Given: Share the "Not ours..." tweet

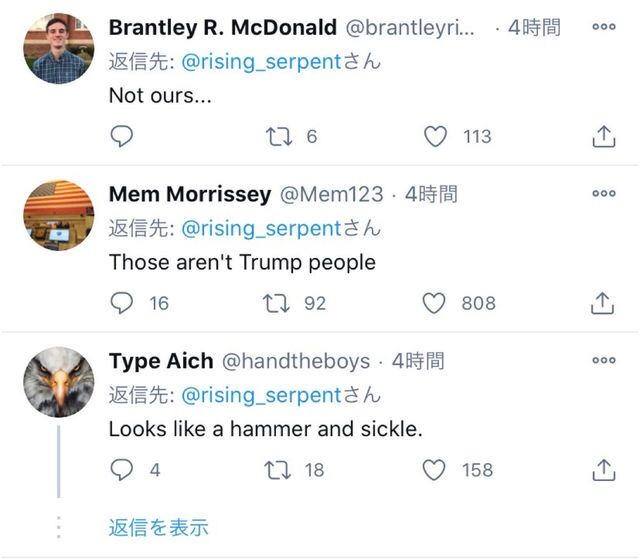Looking at the screenshot, I should [x=603, y=137].
